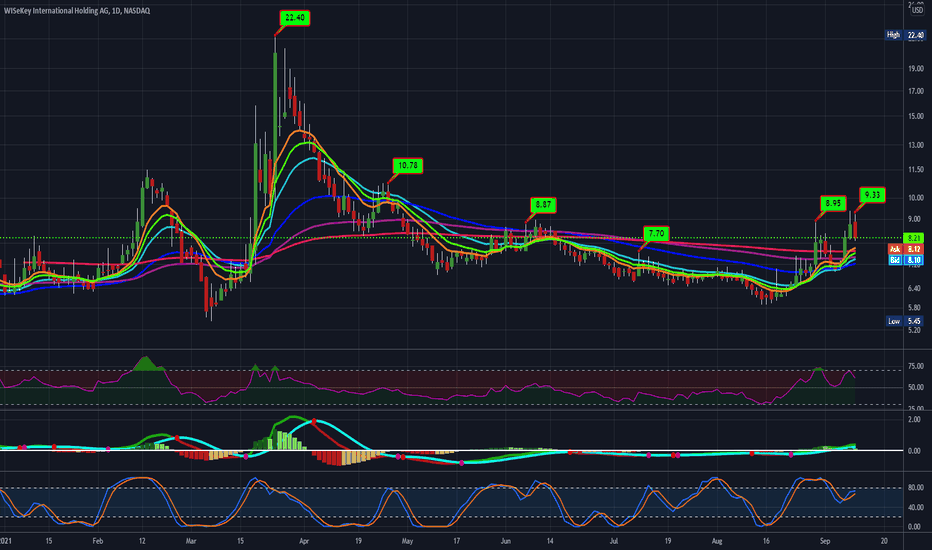Click the WISeKey International Holding AG chart title

tap(77, 11)
